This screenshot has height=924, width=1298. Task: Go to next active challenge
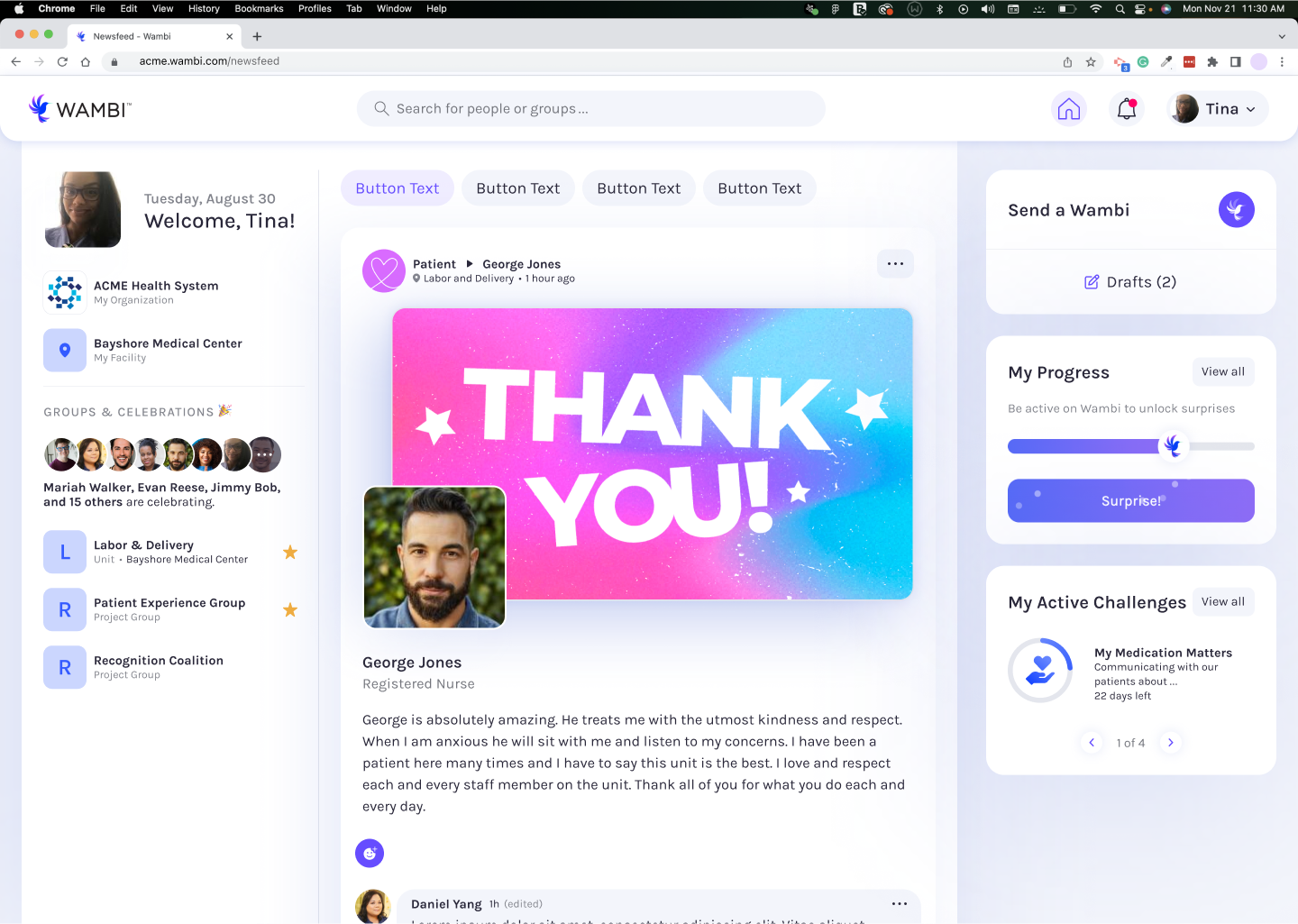1170,743
